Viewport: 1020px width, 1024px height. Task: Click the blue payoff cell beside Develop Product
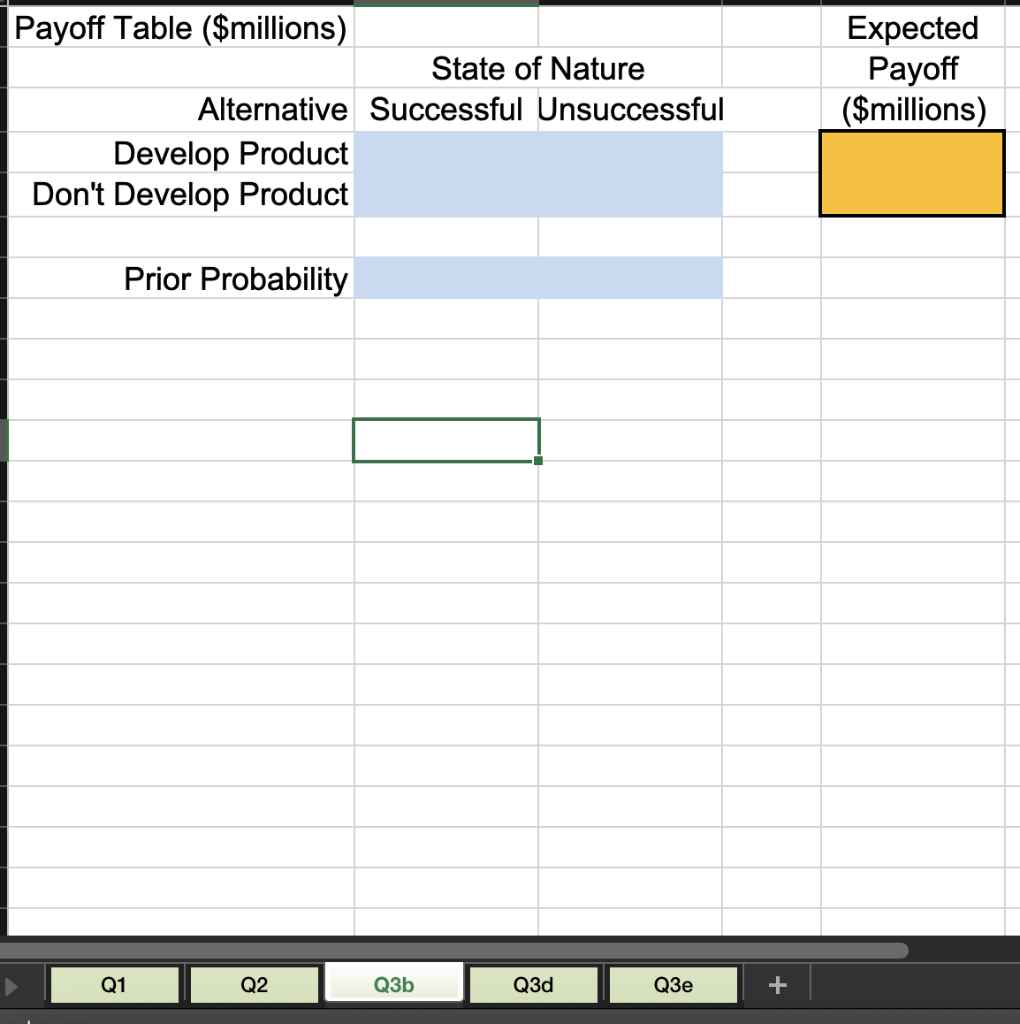coord(445,153)
